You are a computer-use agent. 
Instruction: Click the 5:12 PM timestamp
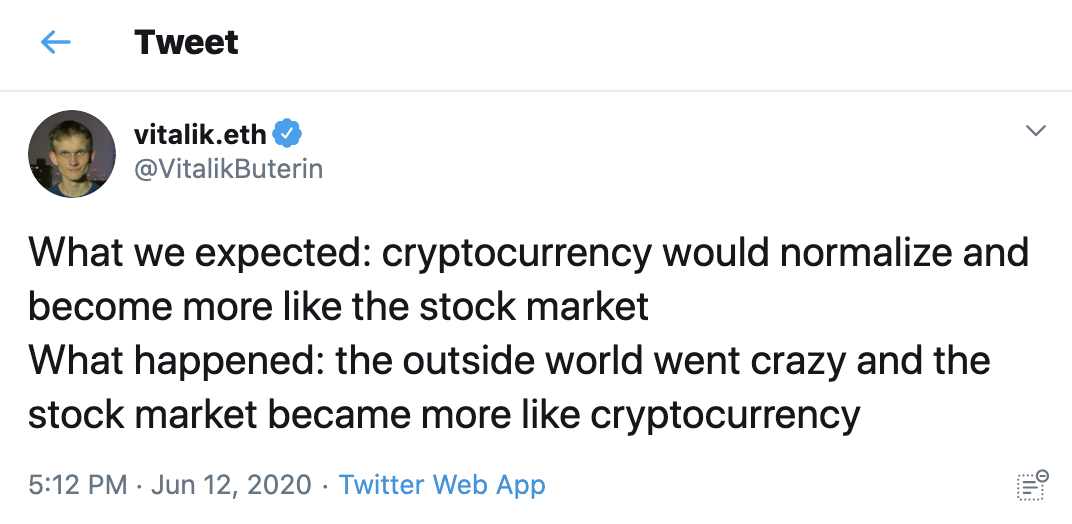pos(78,486)
